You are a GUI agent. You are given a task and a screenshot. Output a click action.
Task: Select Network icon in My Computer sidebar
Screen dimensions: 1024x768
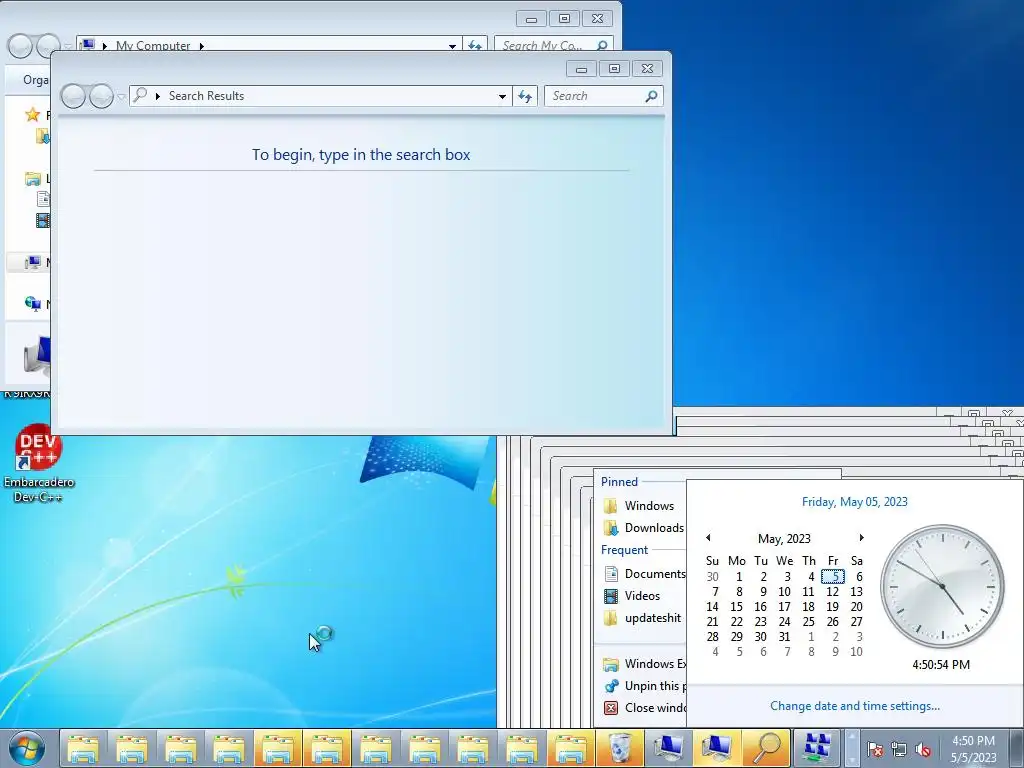point(33,304)
